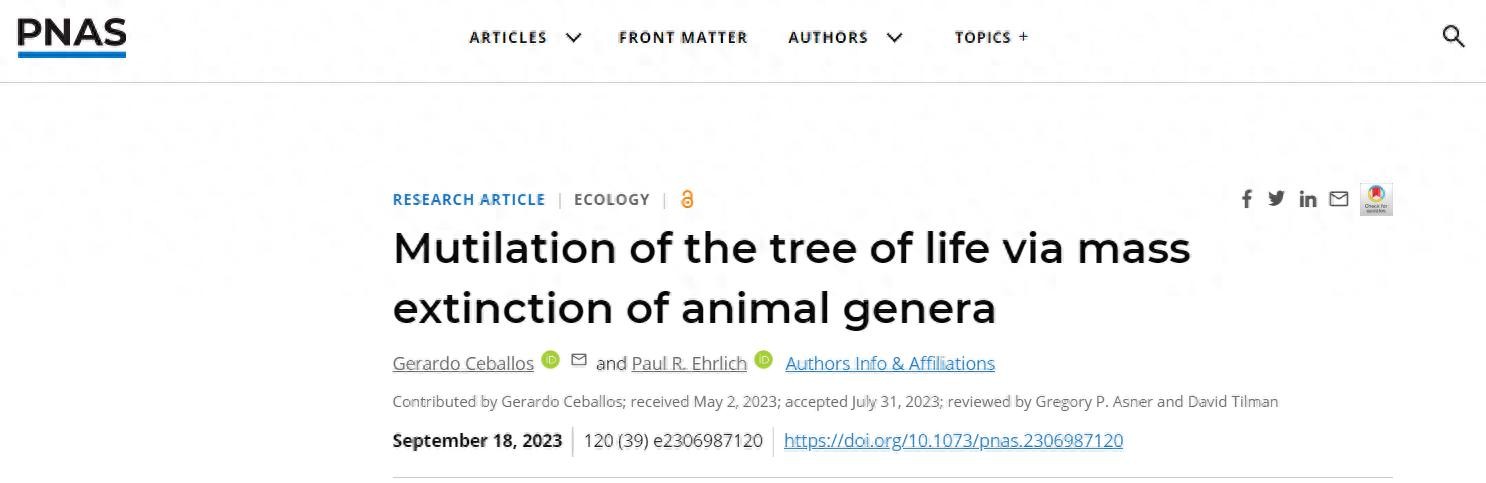
Task: Click author name Paul R. Ehrlich
Action: click(689, 363)
